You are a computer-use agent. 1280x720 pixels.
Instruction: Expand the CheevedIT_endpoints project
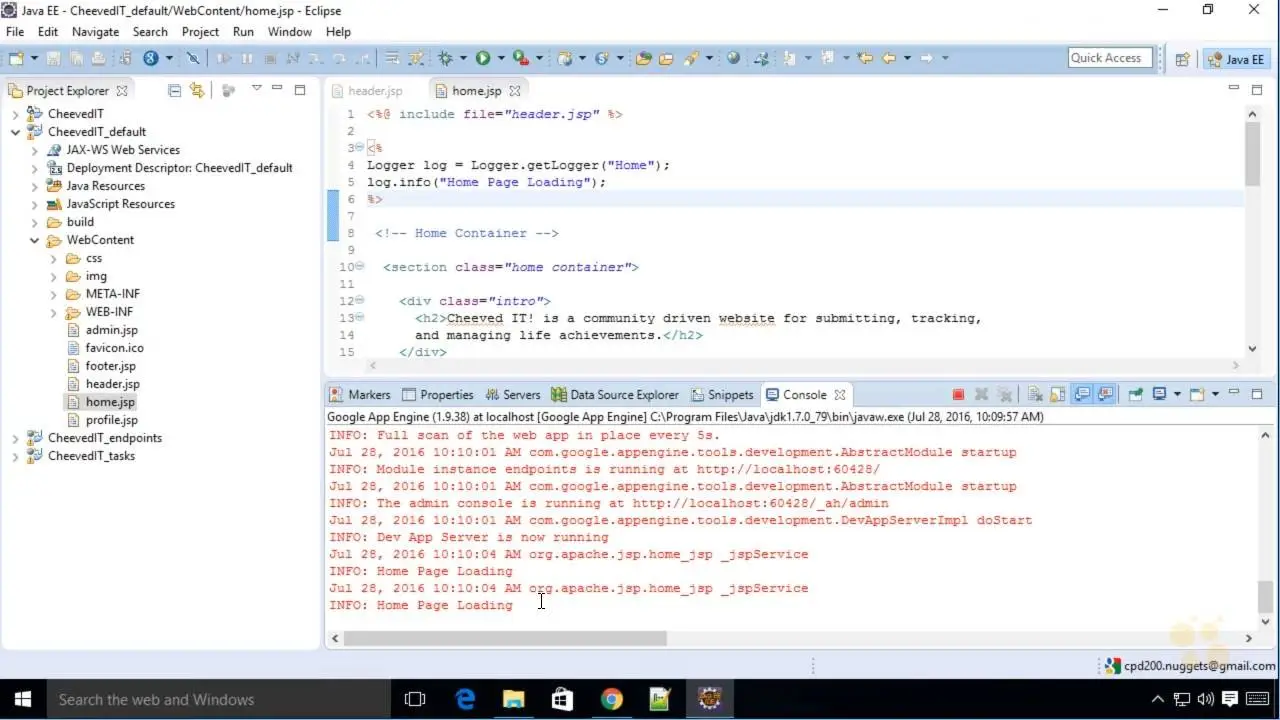click(16, 438)
